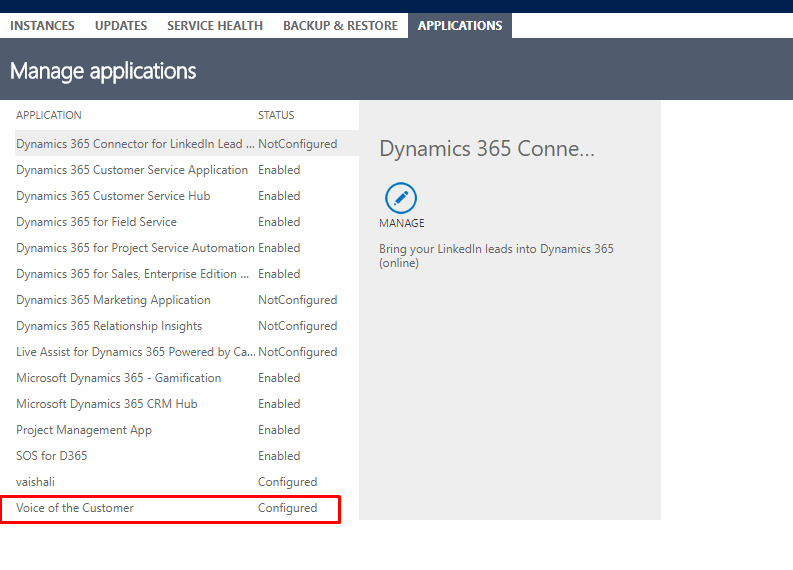The width and height of the screenshot is (793, 570).
Task: Click NotConfigured status for Relationship Insights
Action: pyautogui.click(x=298, y=326)
